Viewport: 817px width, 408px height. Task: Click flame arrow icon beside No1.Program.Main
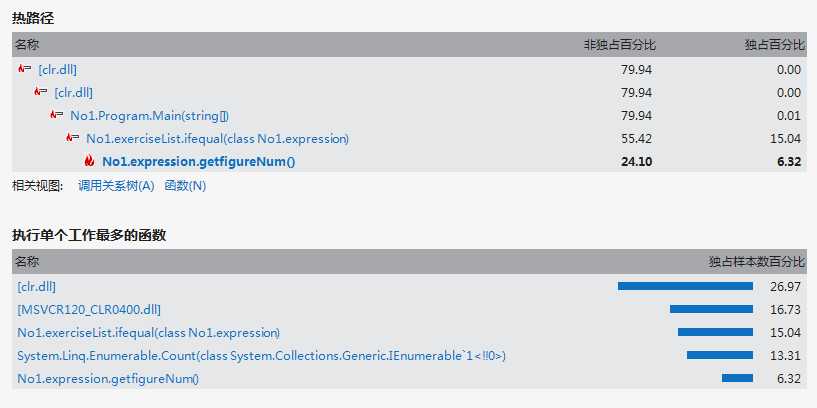tap(57, 115)
